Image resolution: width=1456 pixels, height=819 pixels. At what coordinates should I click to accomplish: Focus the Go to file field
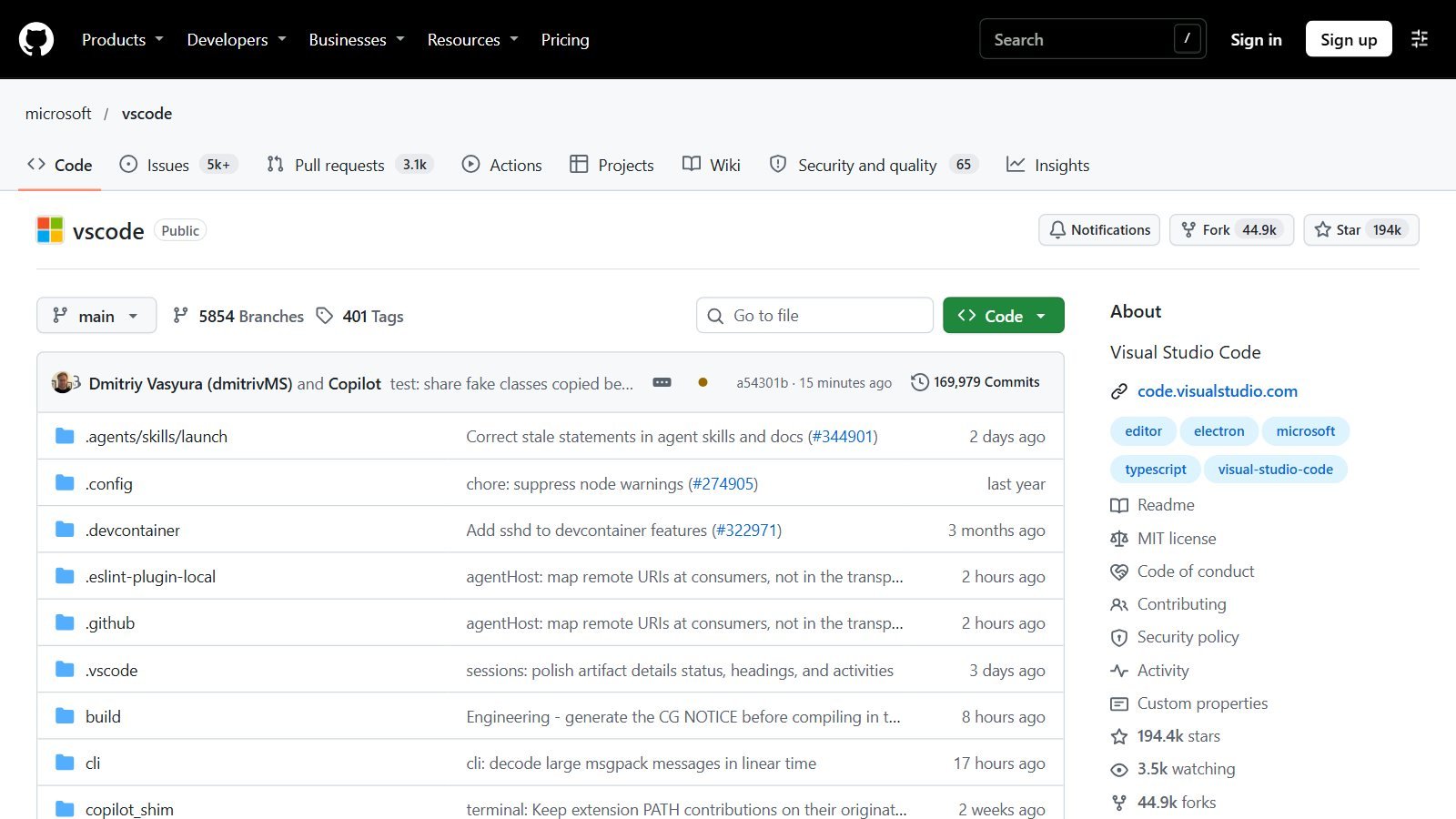[814, 315]
